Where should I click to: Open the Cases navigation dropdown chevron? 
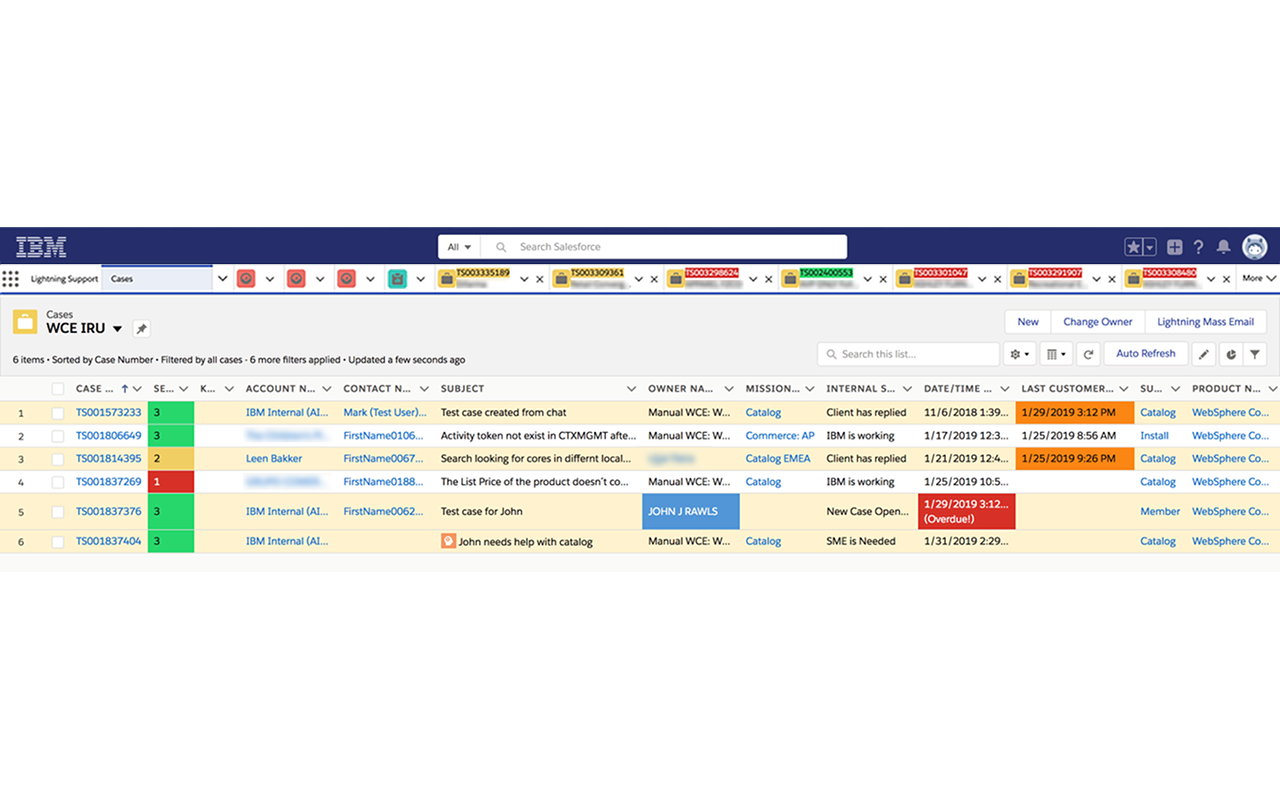[222, 279]
